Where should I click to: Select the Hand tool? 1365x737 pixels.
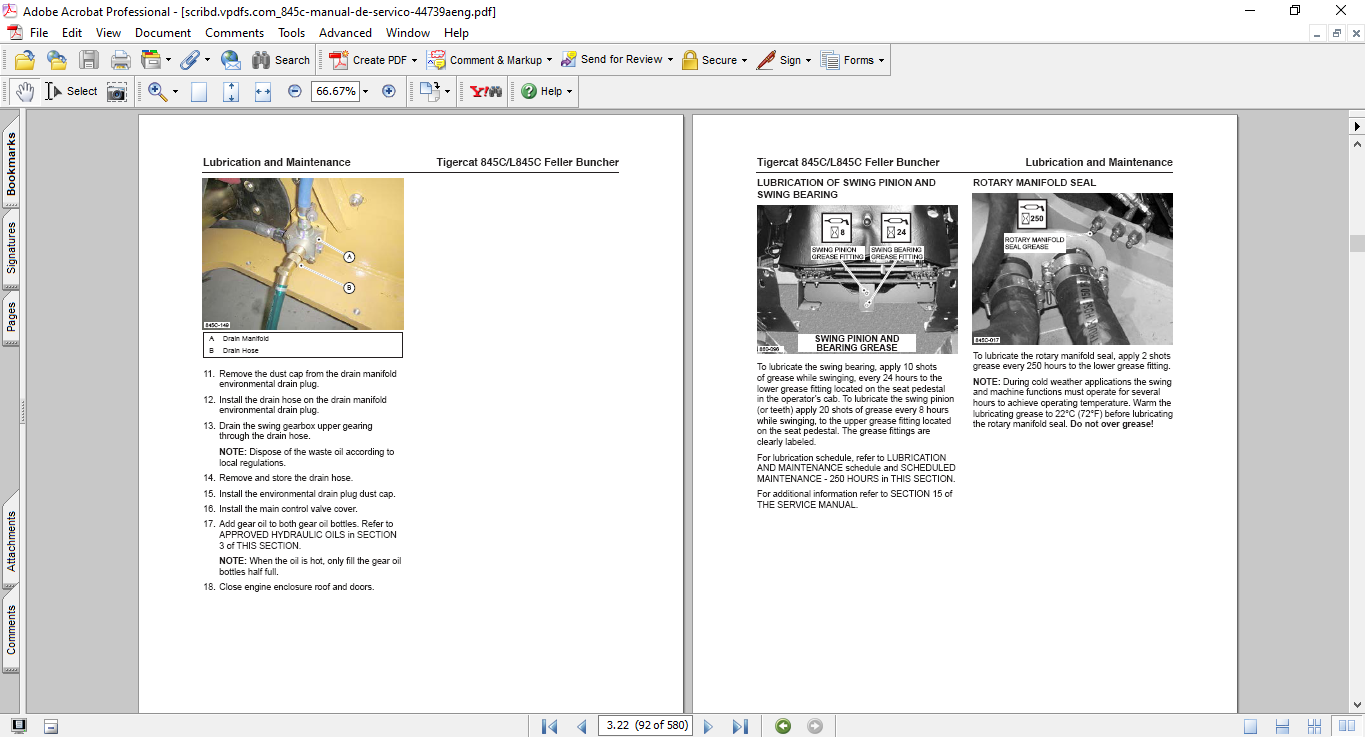pos(25,91)
